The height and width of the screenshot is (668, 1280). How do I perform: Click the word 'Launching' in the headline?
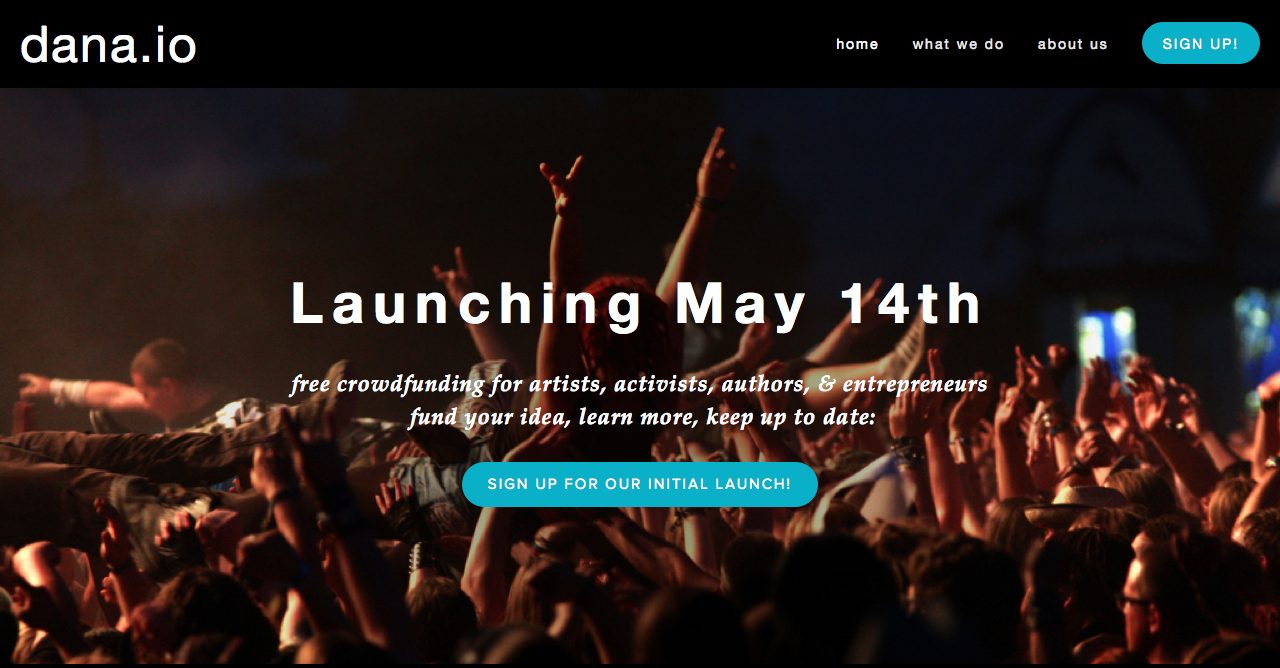click(468, 304)
